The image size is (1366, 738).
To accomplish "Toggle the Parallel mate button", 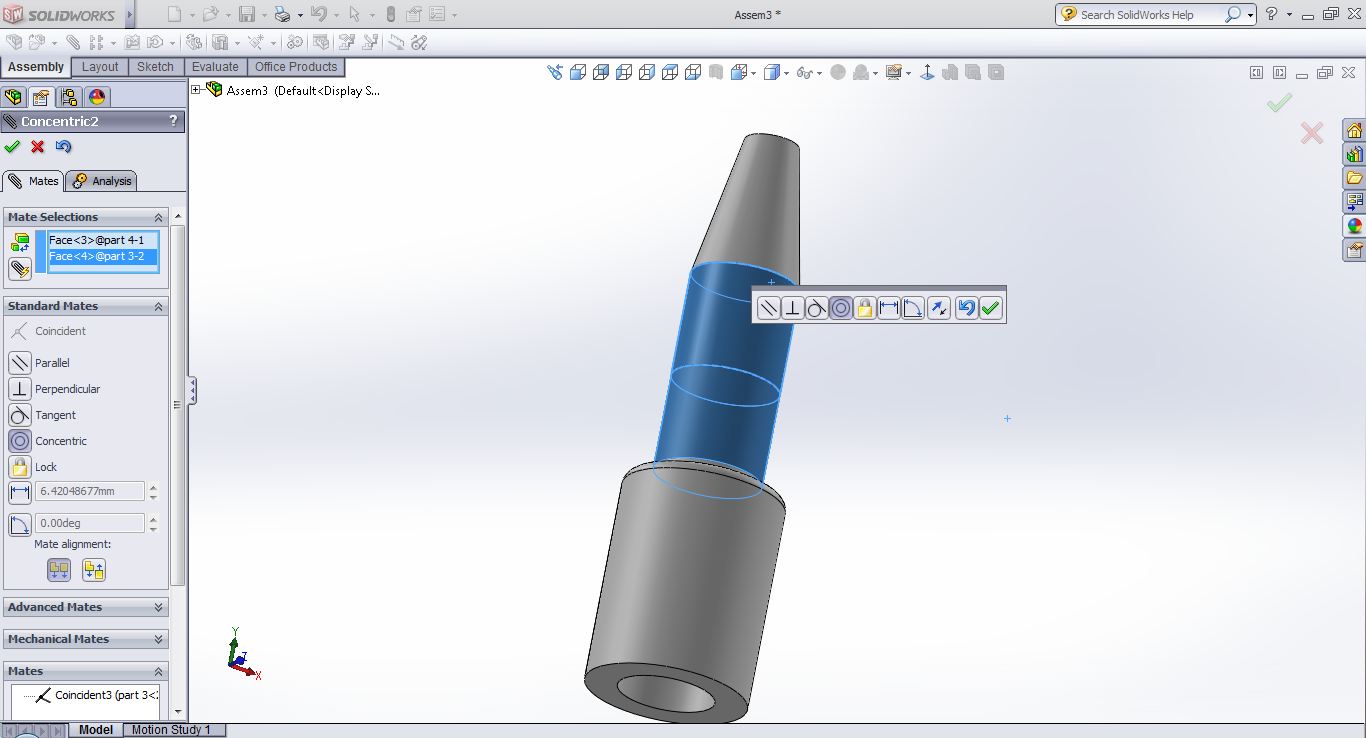I will click(19, 363).
